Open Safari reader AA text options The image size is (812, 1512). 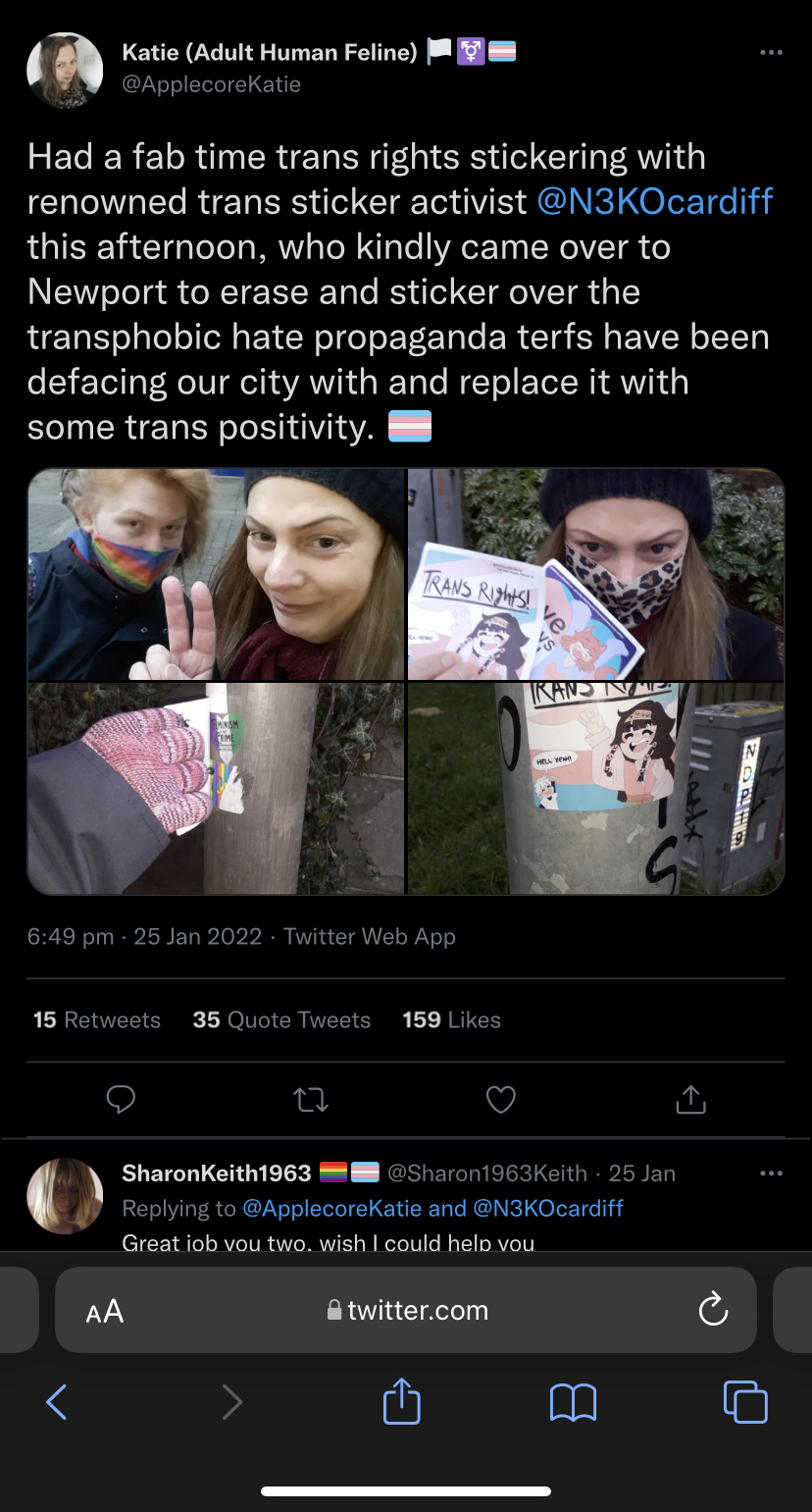(105, 1311)
